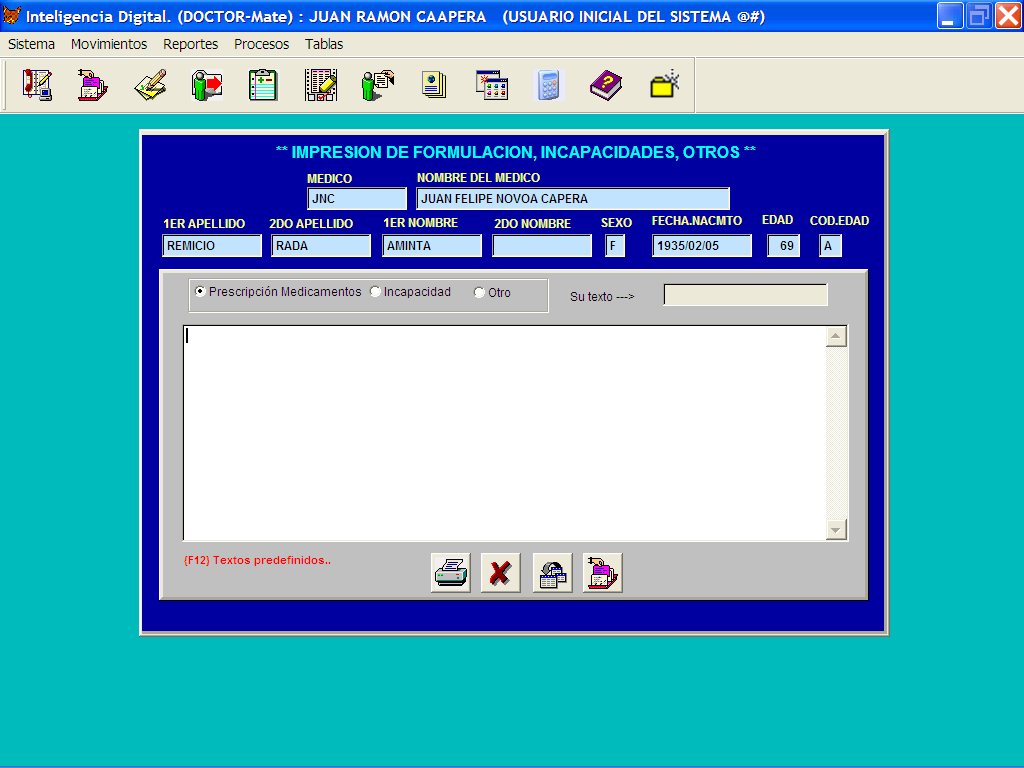This screenshot has height=768, width=1024.
Task: Open the Tablas menu
Action: [324, 44]
